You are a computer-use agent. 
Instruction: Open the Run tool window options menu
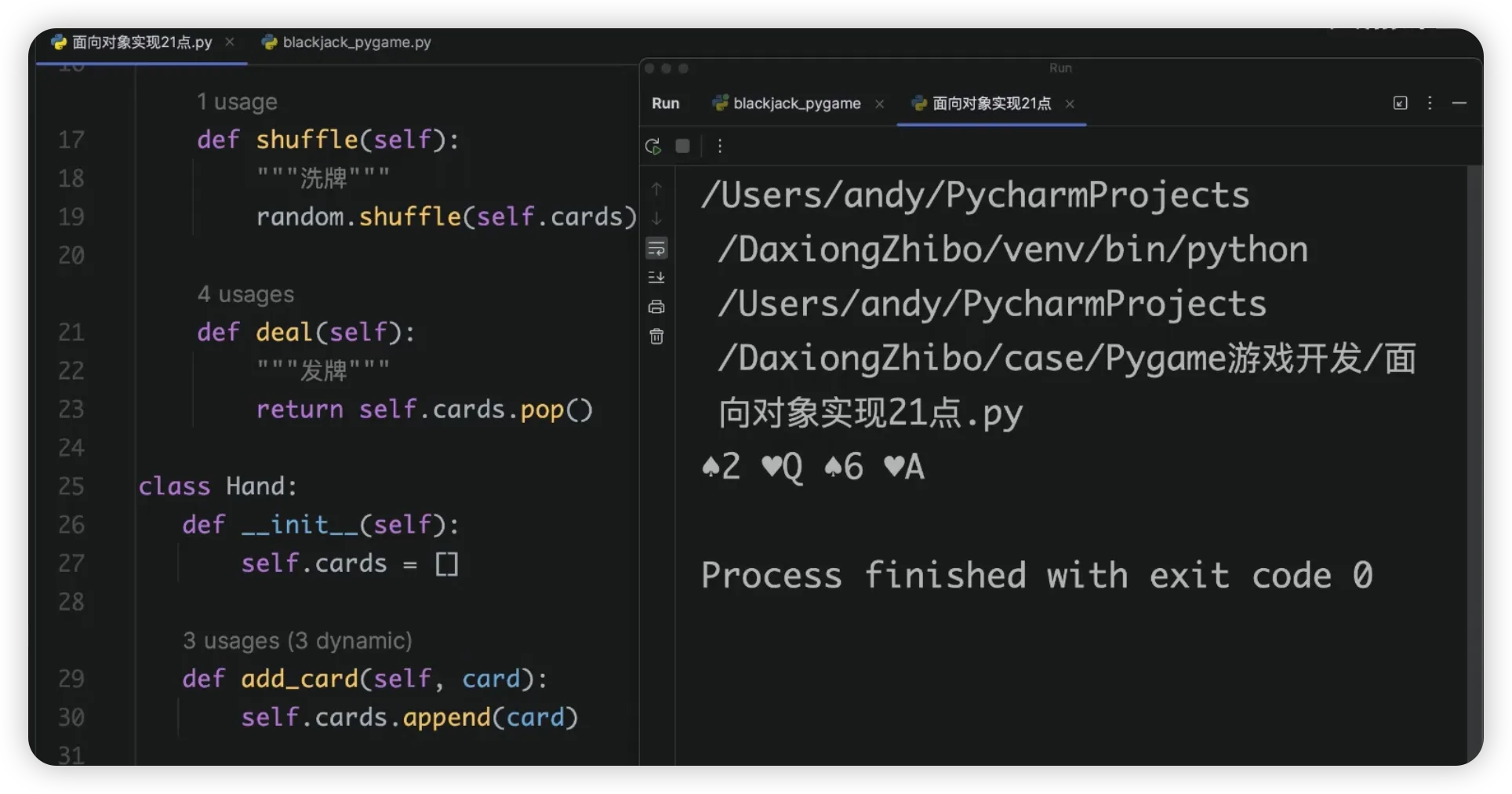pos(1430,103)
